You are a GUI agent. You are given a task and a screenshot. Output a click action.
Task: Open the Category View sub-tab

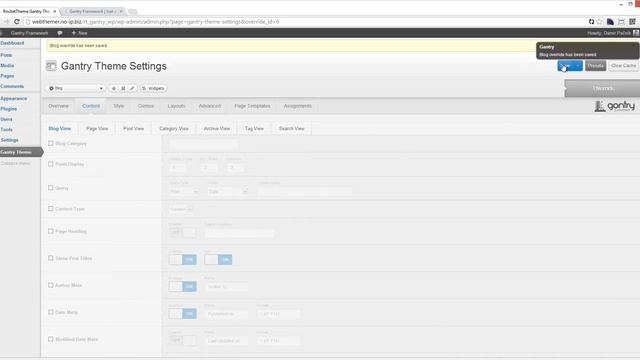point(174,129)
